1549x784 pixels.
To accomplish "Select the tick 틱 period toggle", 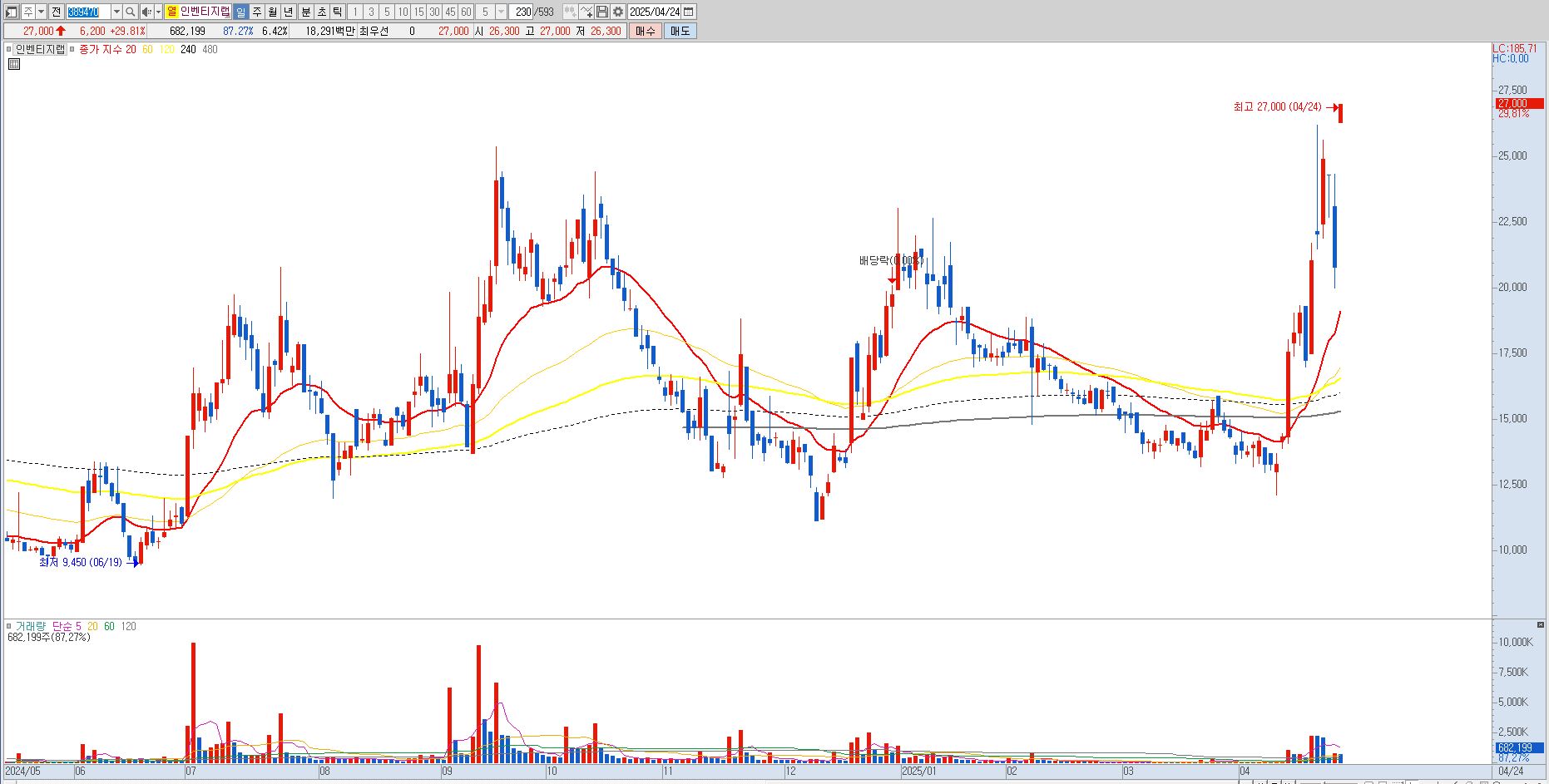I will click(x=337, y=12).
